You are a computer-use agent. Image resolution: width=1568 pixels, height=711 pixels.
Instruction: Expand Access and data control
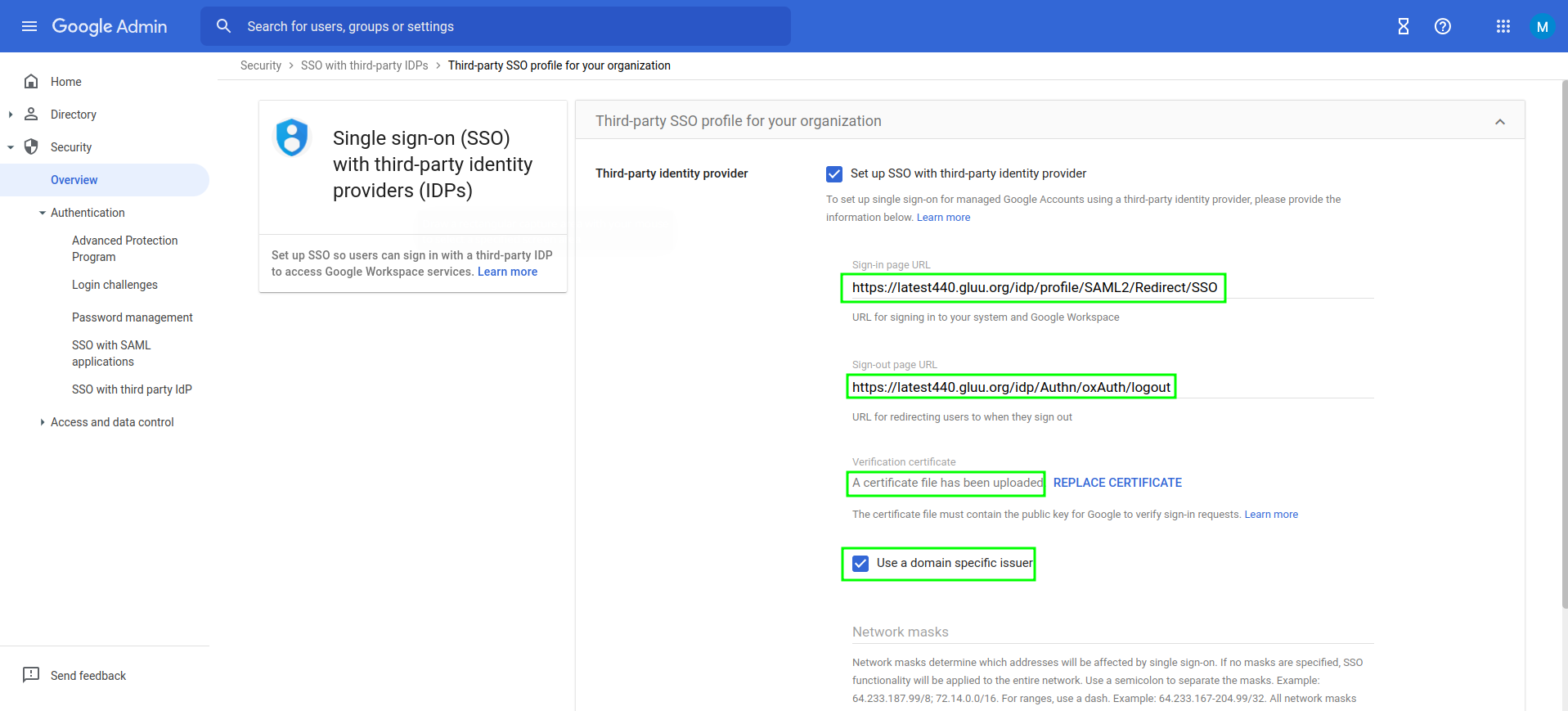(42, 422)
